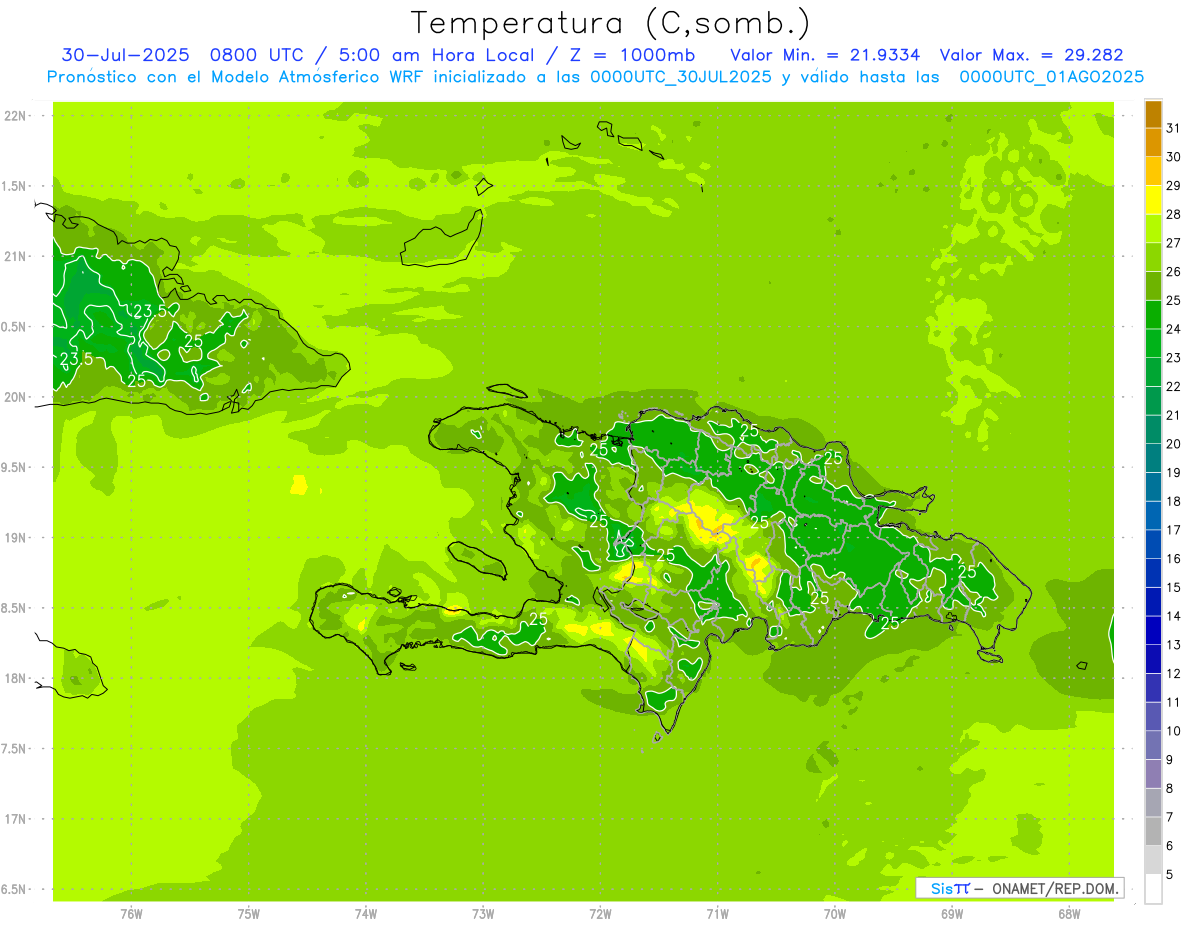The image size is (1200, 927).
Task: Click the '75W' longitude axis label
Action: click(x=248, y=913)
